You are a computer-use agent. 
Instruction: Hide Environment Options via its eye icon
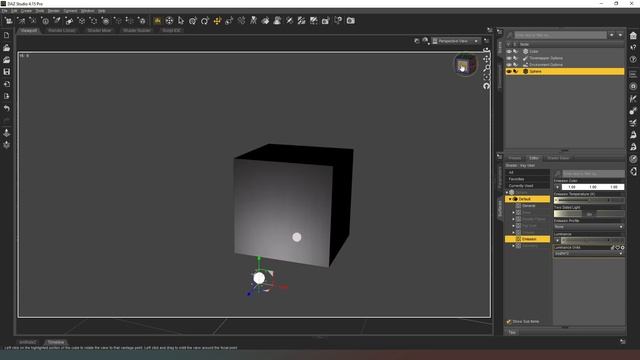pyautogui.click(x=509, y=64)
